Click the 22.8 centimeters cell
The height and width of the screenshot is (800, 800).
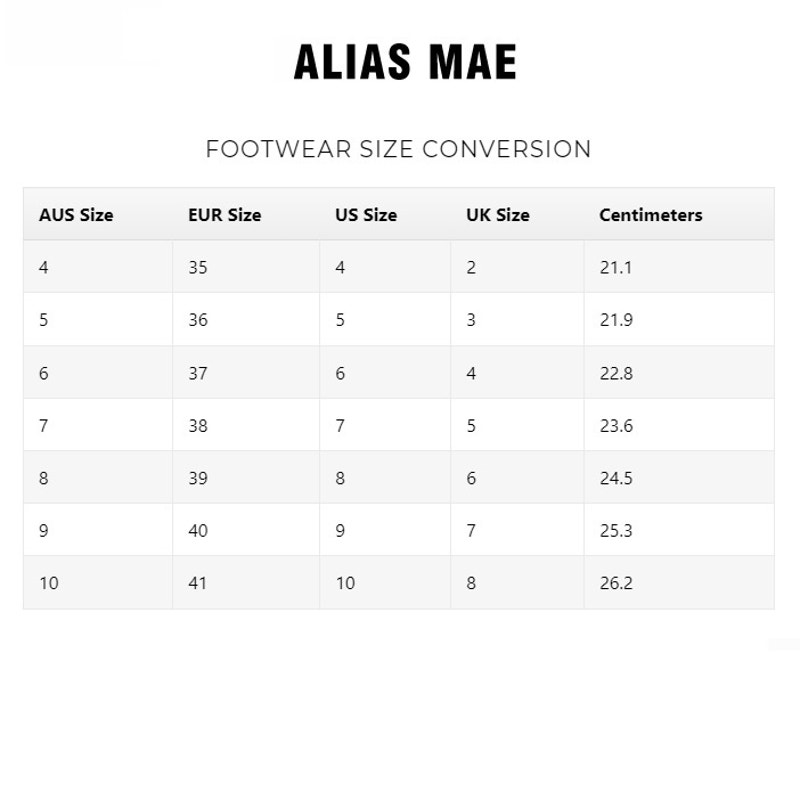[x=679, y=372]
